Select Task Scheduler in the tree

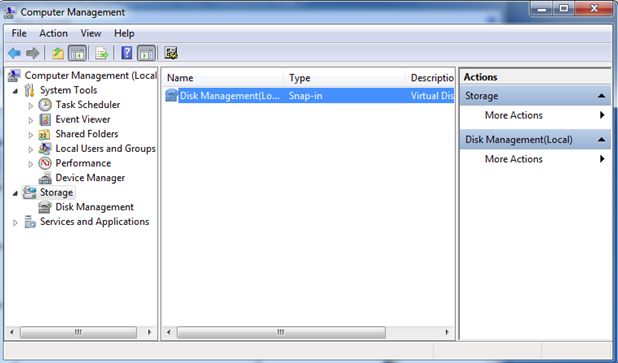(x=88, y=104)
